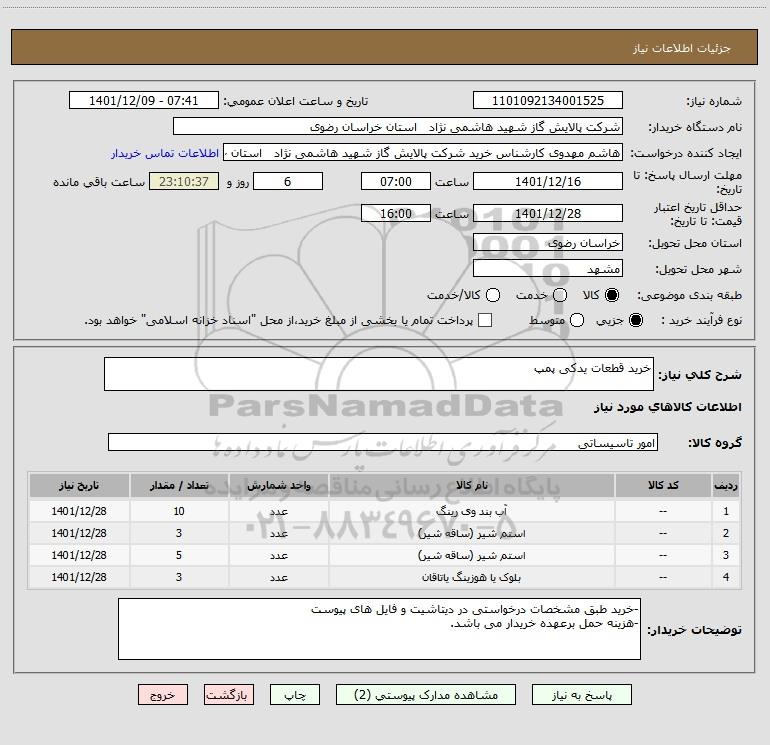
Task: Open the اطلاعات تماس خریدار link
Action: (165, 153)
